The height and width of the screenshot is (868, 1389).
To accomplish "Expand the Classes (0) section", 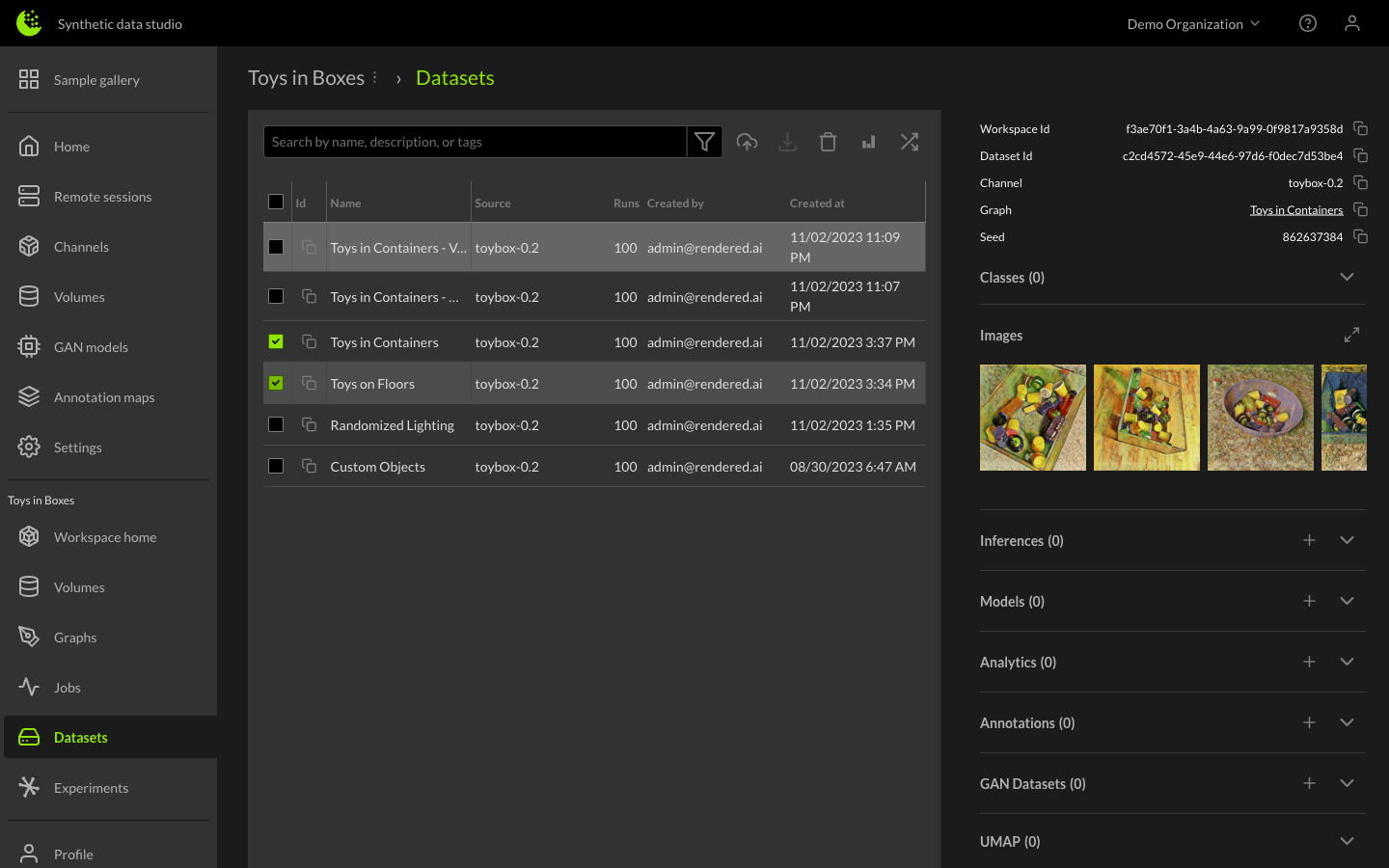I will tap(1347, 277).
